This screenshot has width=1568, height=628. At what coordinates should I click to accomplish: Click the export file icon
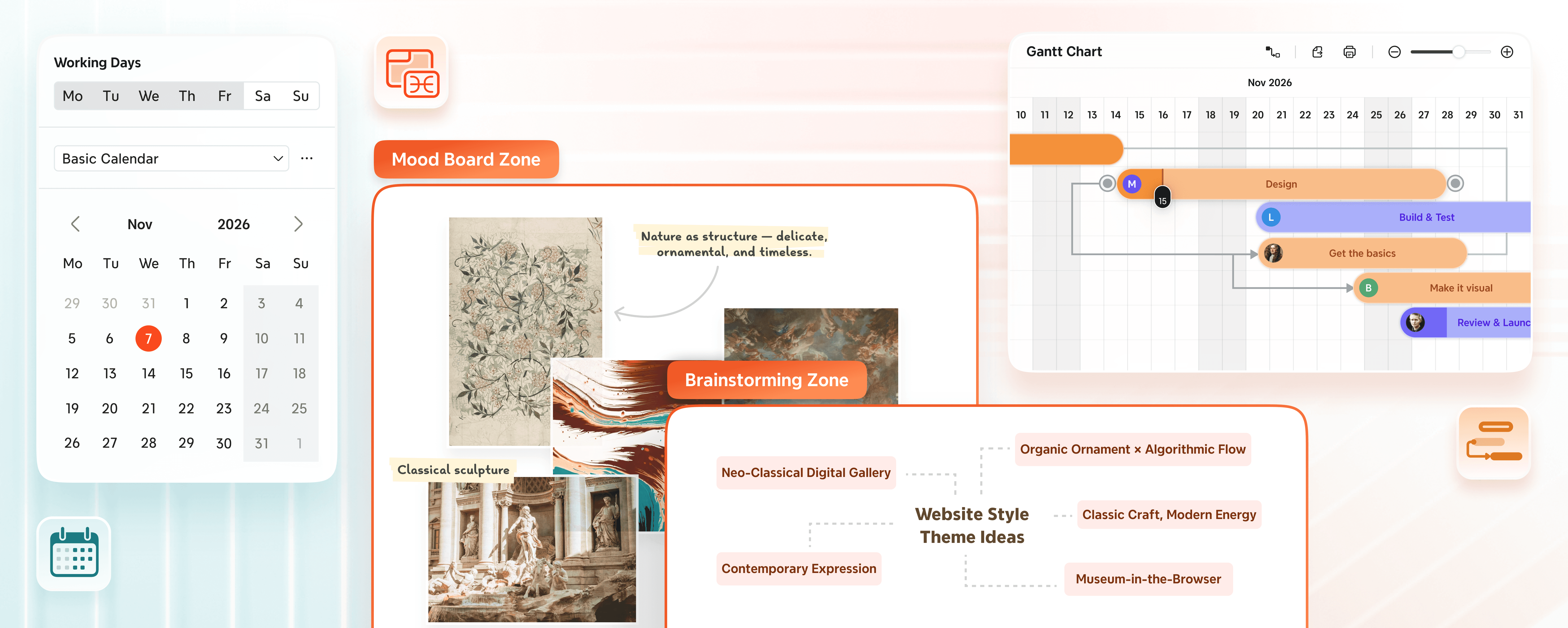[1317, 52]
